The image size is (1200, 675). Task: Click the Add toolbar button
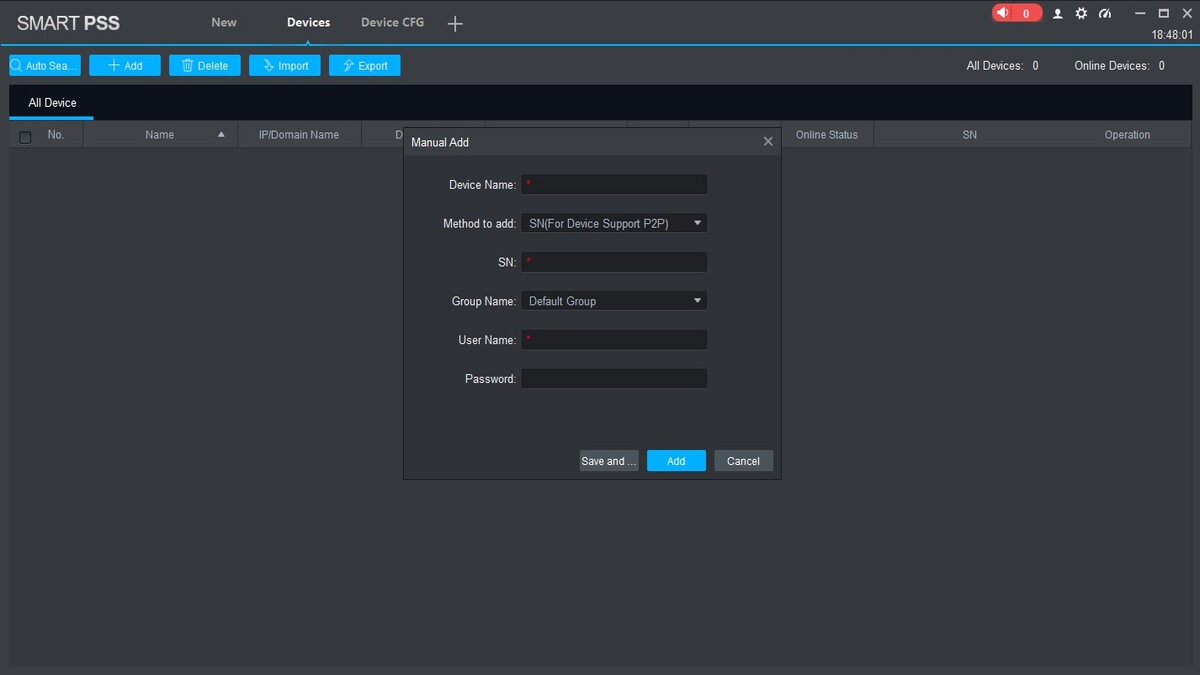(x=125, y=65)
